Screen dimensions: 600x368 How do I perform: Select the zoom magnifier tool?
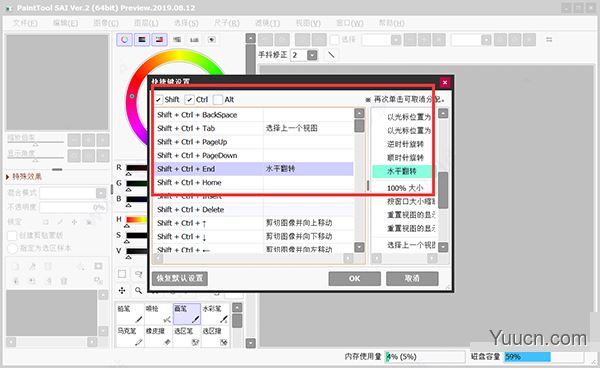[x=139, y=291]
